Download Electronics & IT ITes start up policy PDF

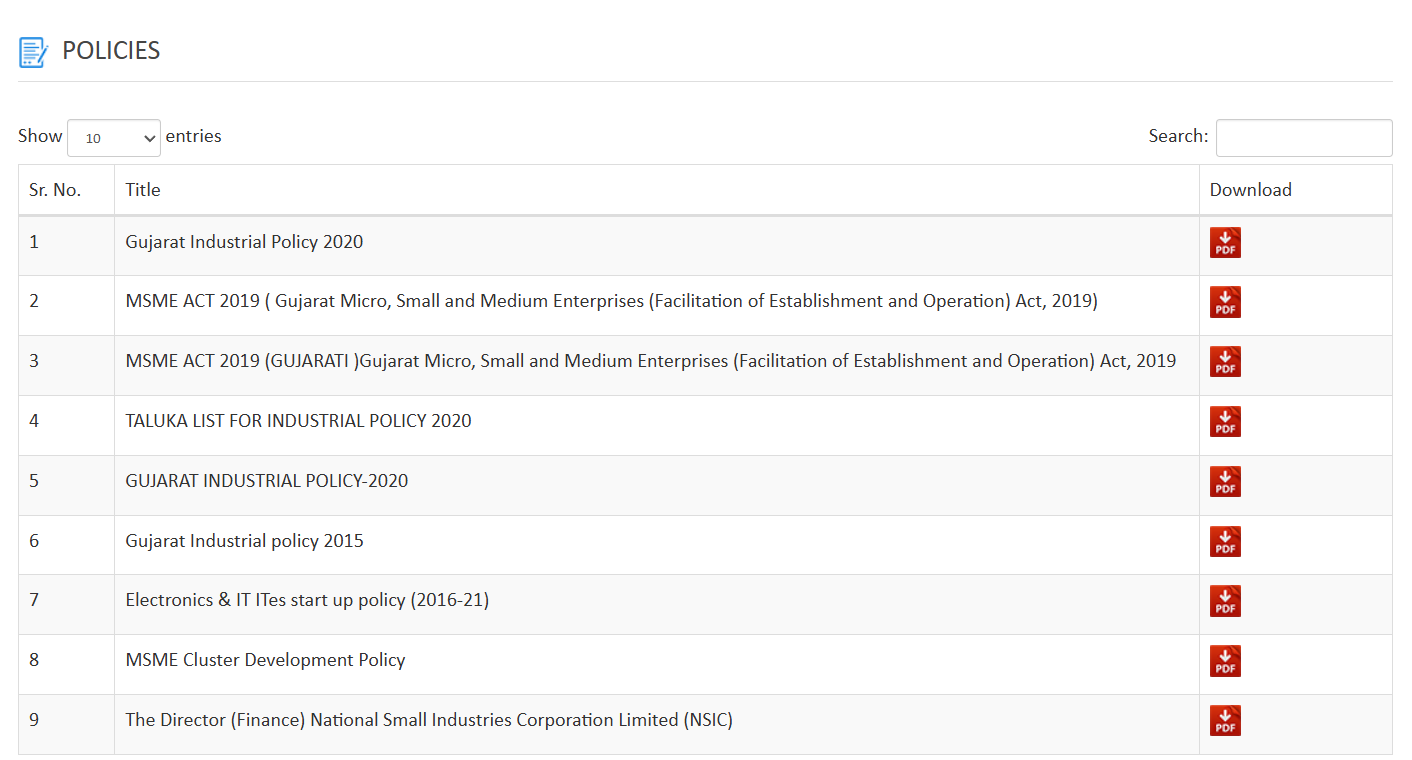[1225, 601]
